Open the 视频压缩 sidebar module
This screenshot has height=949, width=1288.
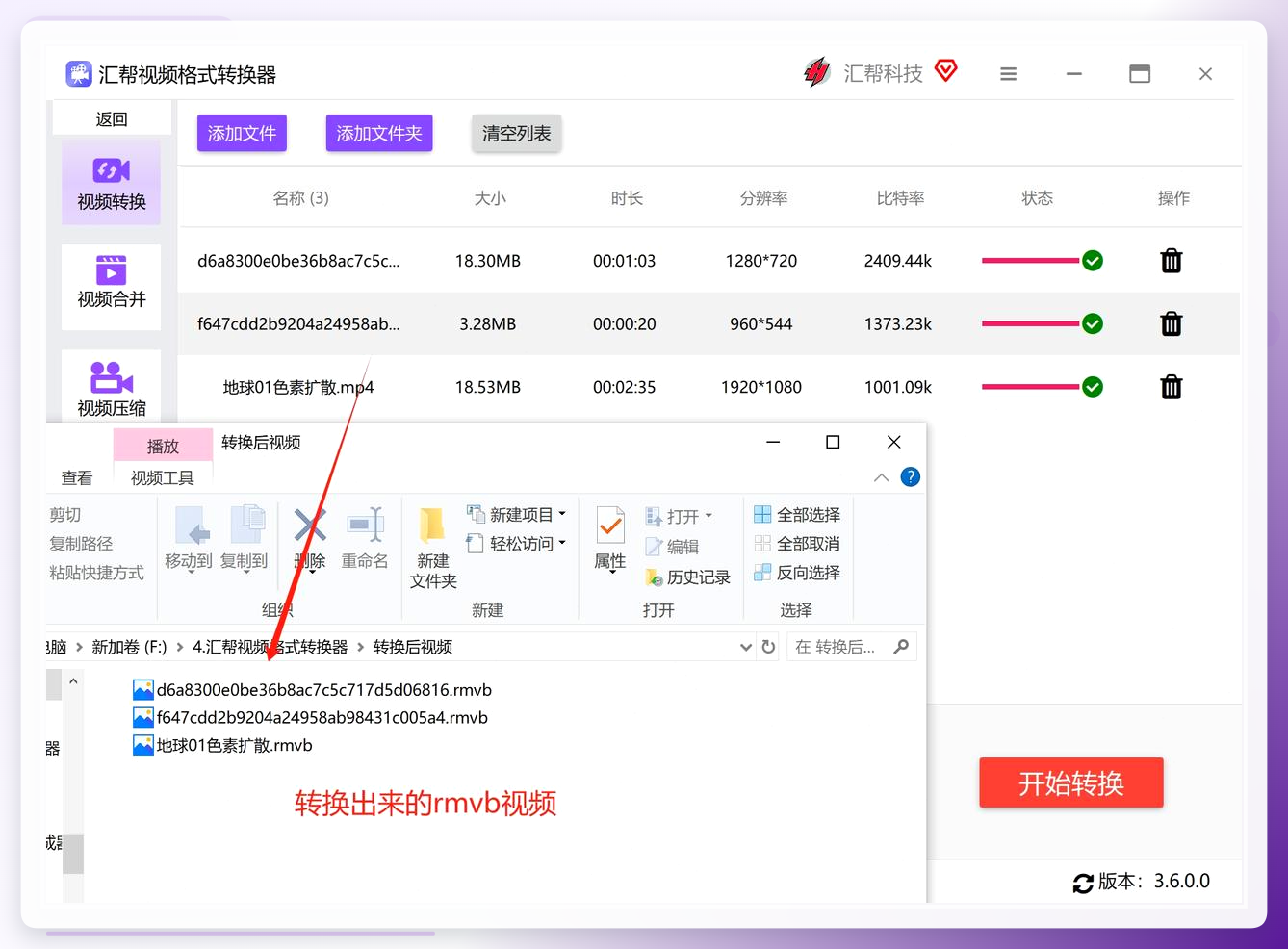(x=112, y=387)
